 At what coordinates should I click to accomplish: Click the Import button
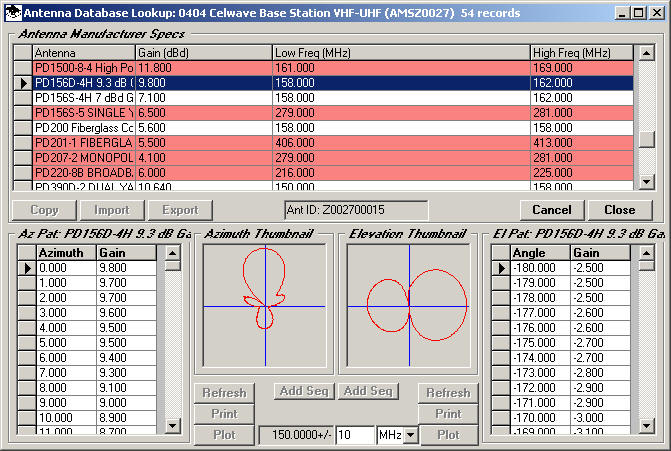pyautogui.click(x=112, y=210)
